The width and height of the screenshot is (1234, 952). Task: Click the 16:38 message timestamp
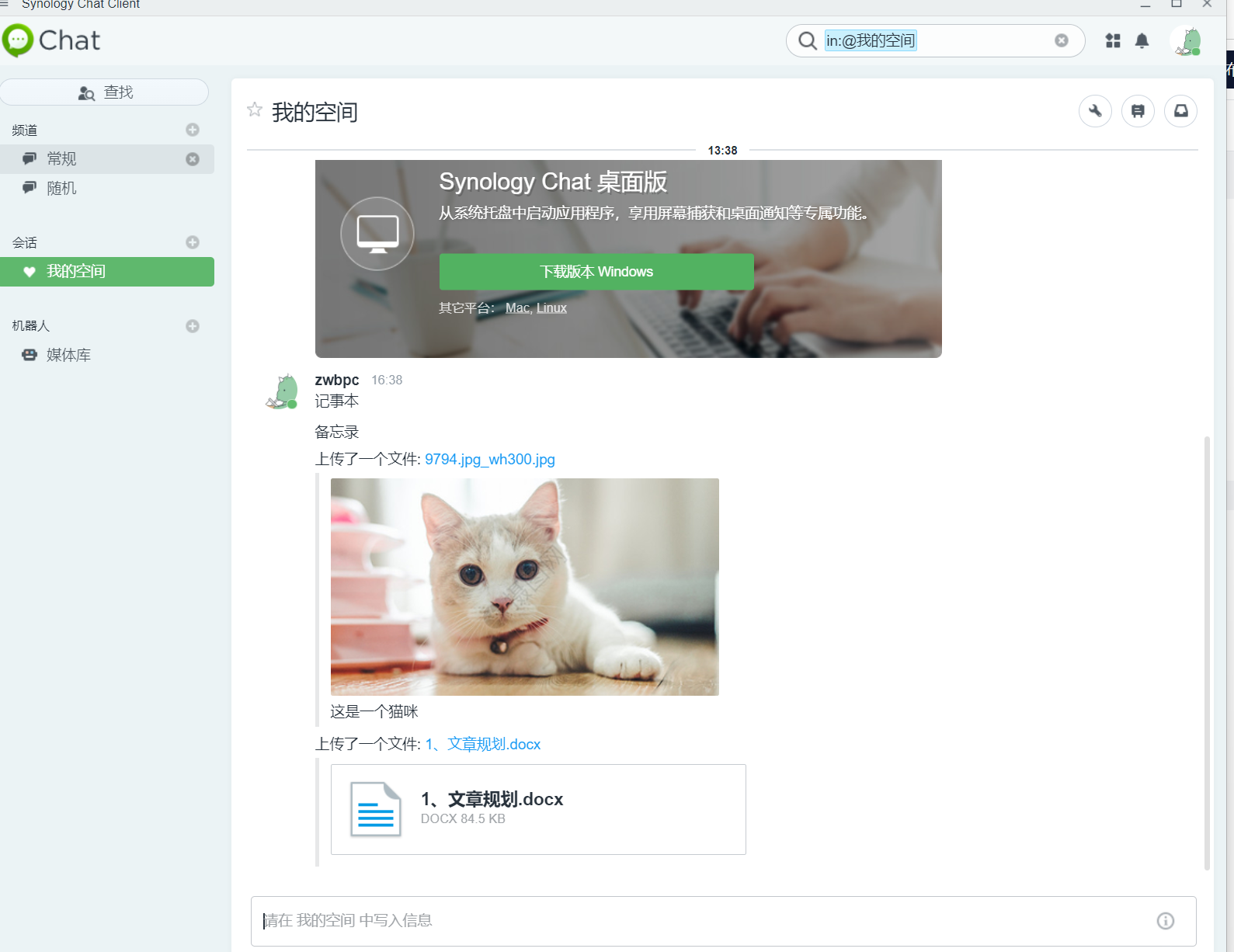coord(387,380)
